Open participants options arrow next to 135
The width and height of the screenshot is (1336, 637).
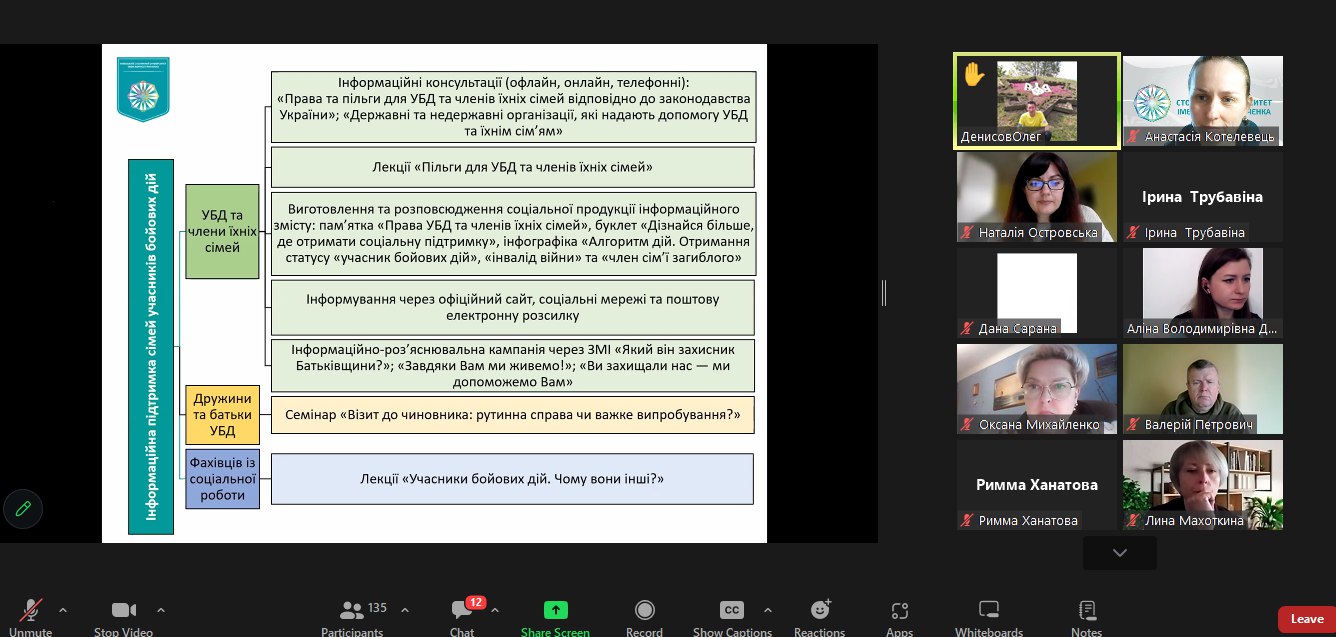pos(405,609)
